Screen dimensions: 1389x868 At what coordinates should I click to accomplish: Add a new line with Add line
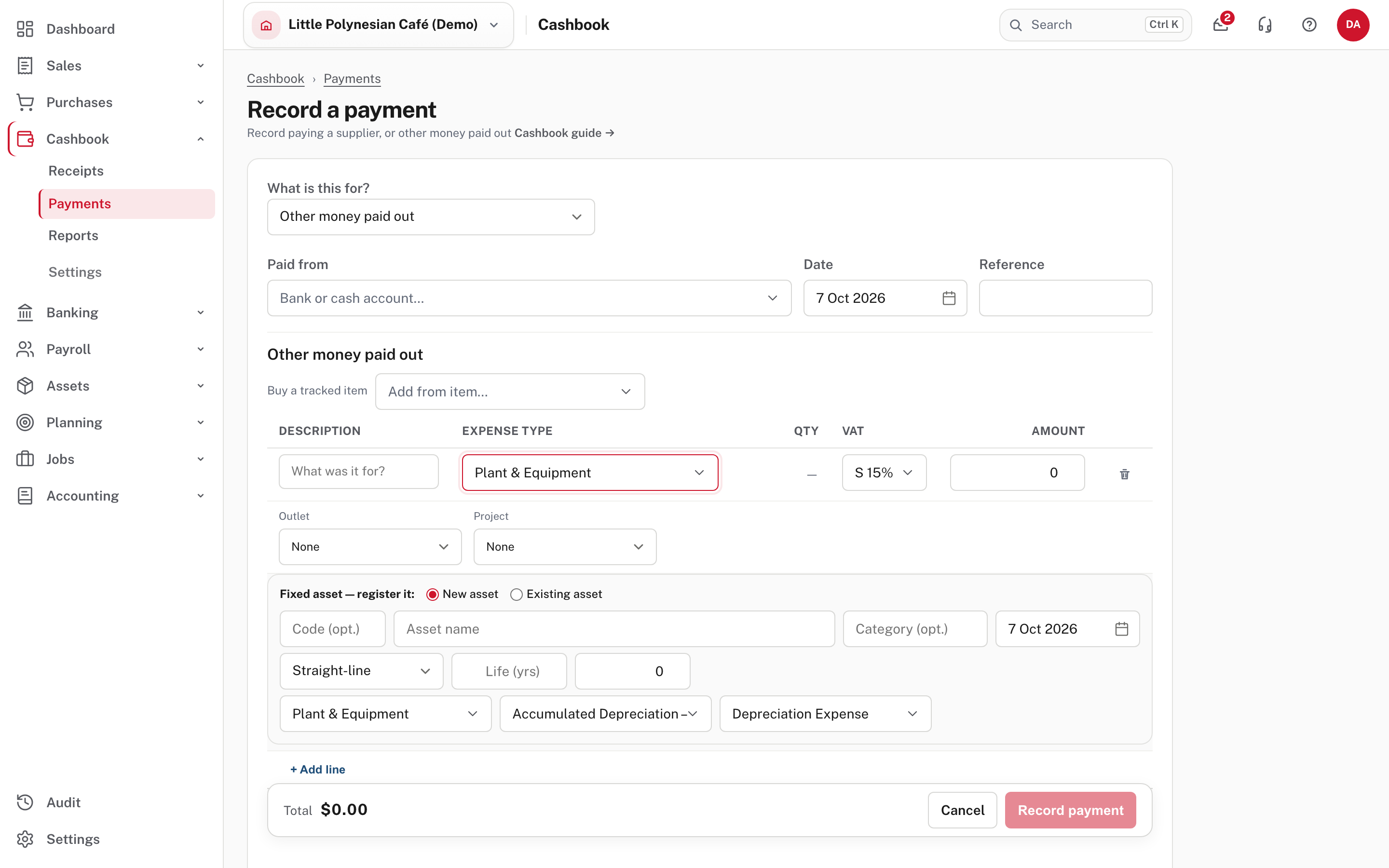pos(317,769)
